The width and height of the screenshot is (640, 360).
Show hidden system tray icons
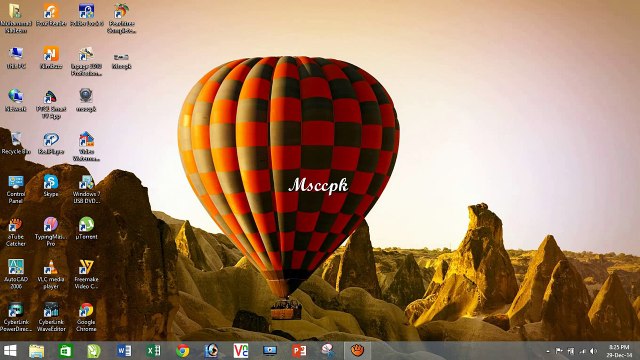click(548, 351)
